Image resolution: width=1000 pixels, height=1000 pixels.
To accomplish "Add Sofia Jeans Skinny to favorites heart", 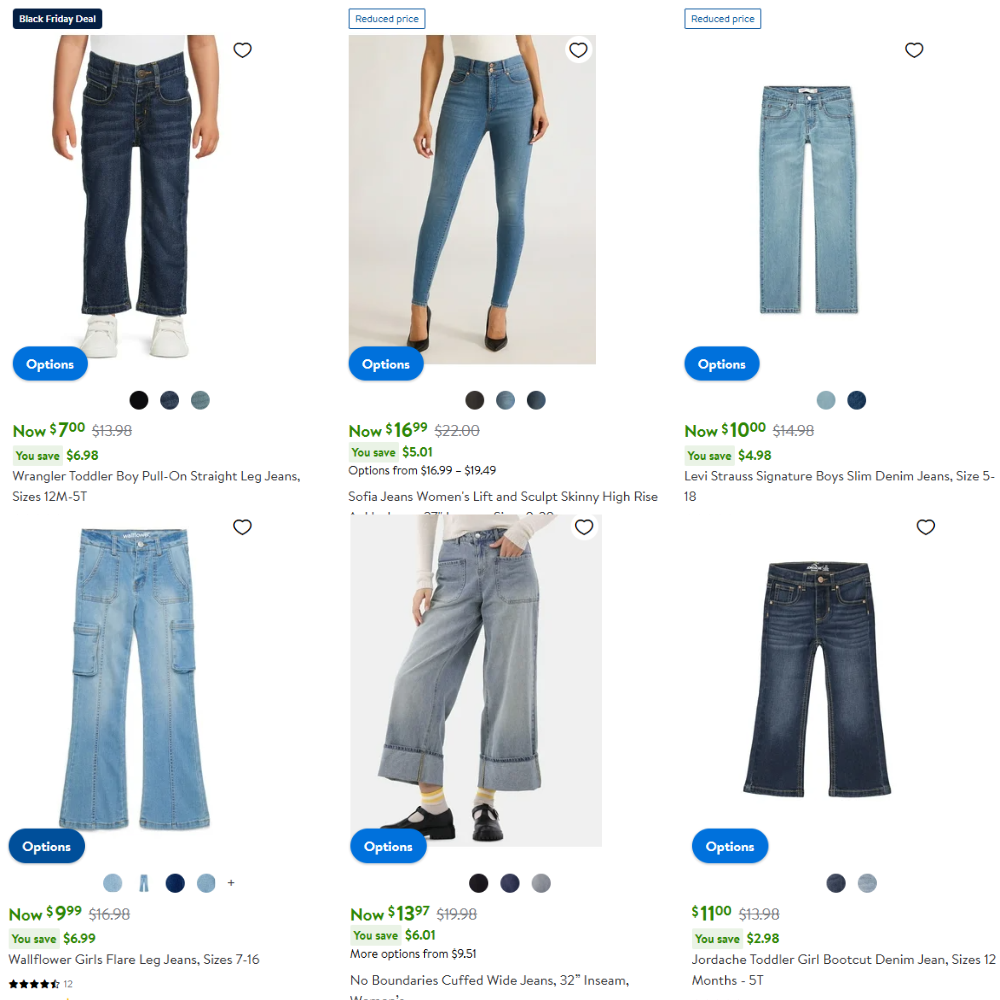I will (578, 50).
